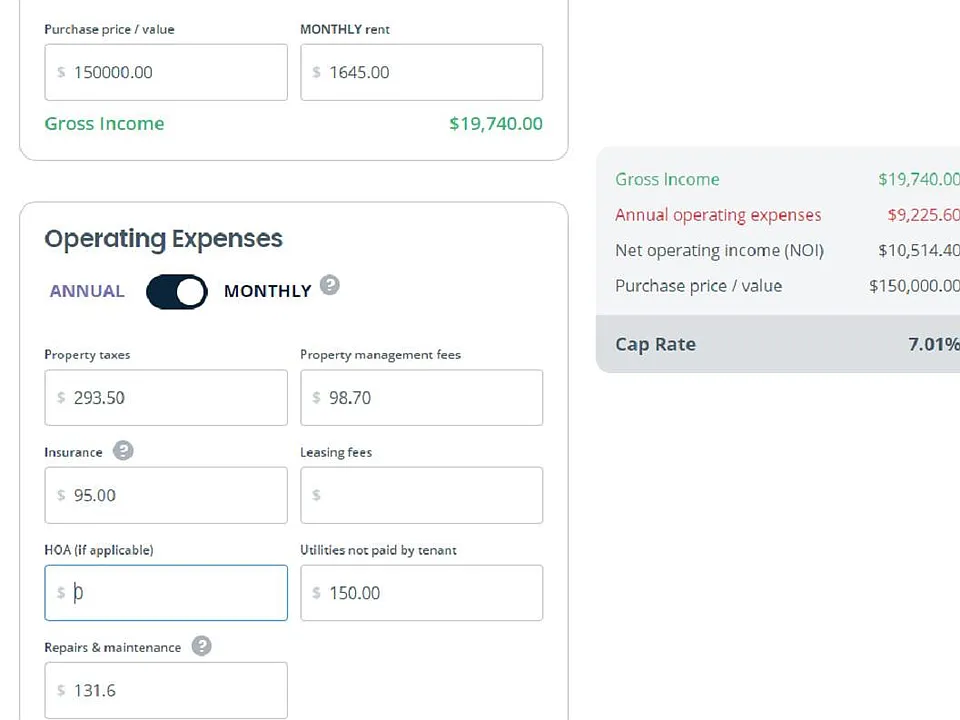This screenshot has height=720, width=960.
Task: Select the ANNUAL option label
Action: (87, 291)
